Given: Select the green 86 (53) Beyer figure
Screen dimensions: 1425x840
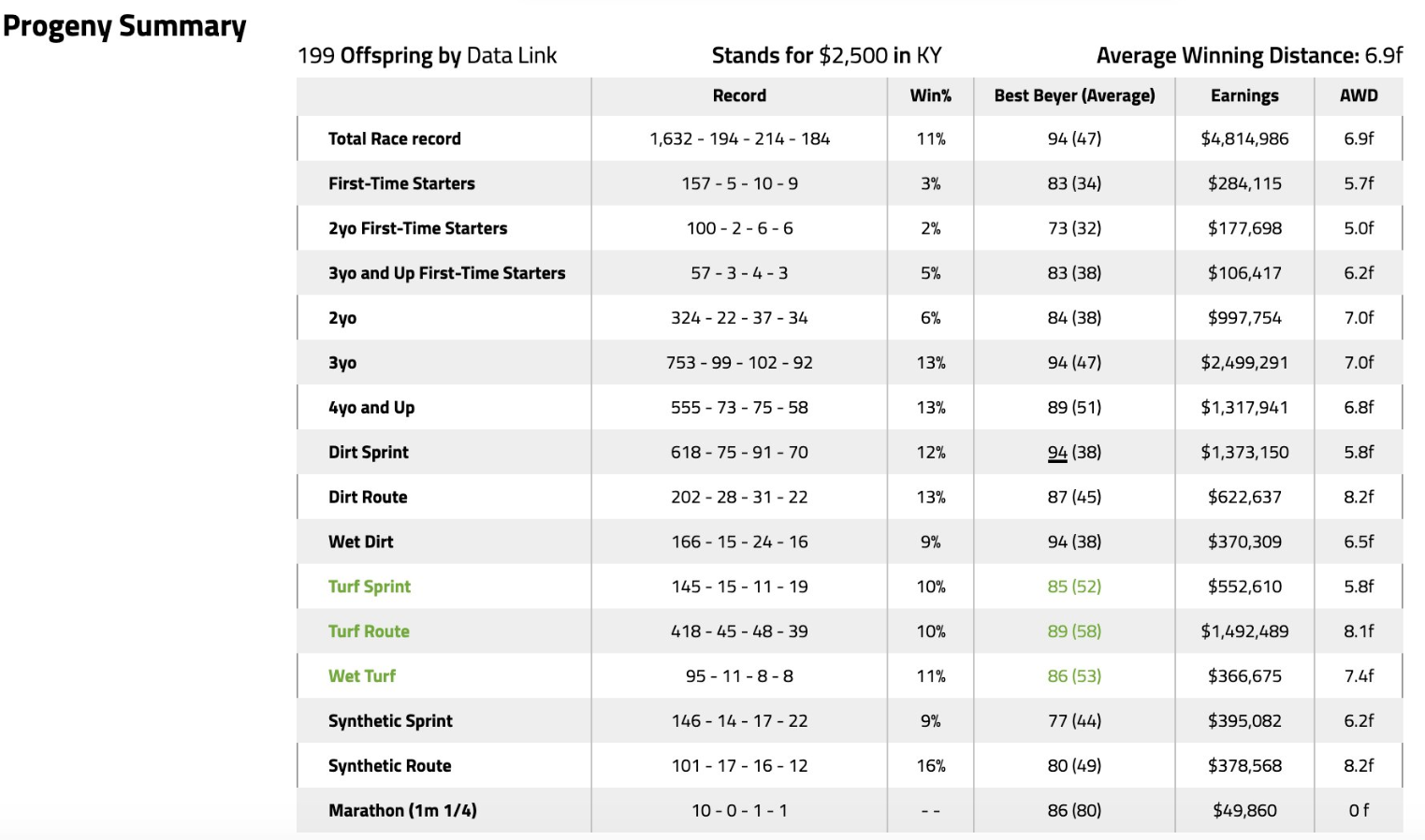Looking at the screenshot, I should click(1074, 676).
